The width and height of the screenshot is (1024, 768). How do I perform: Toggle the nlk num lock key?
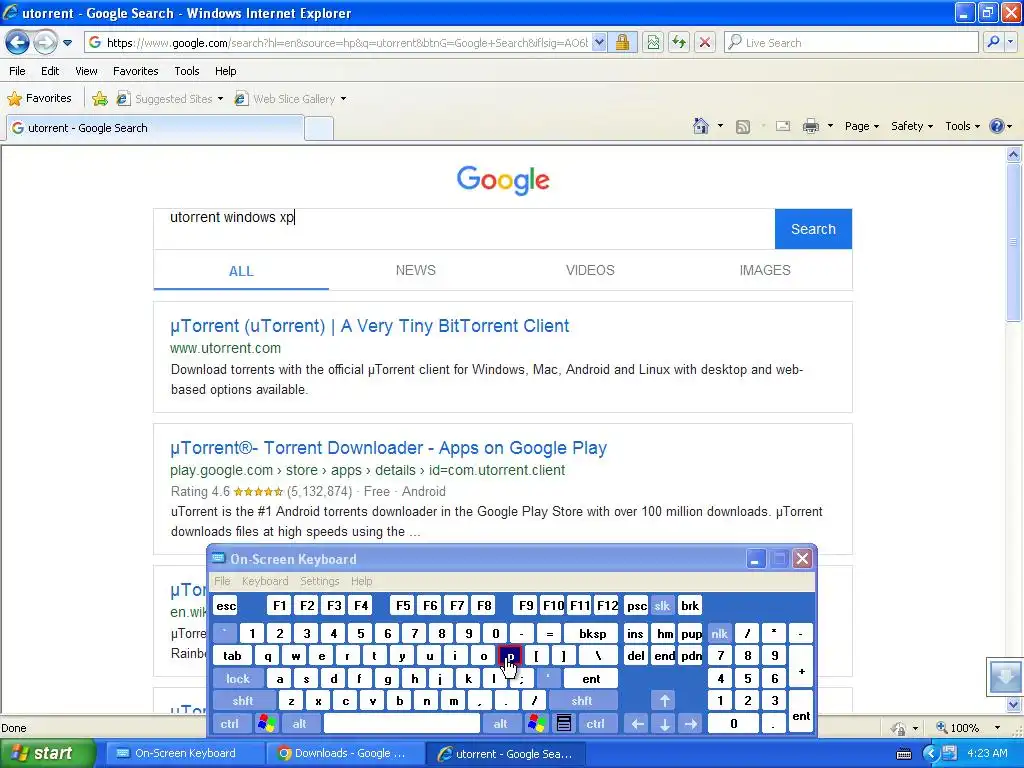pyautogui.click(x=720, y=633)
